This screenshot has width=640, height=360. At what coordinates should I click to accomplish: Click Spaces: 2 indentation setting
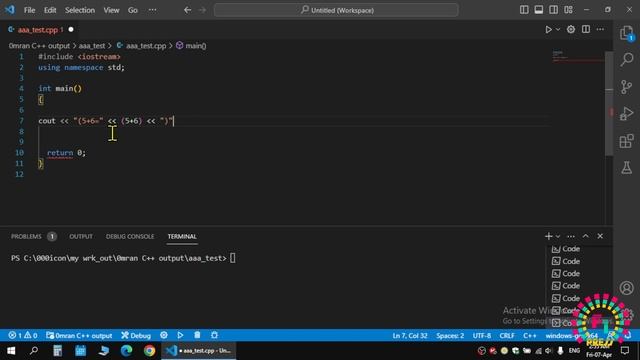[x=450, y=336]
